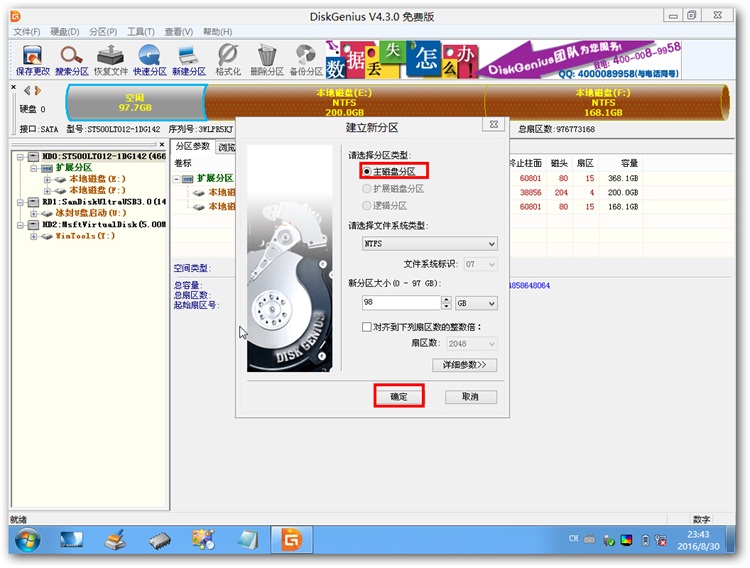The height and width of the screenshot is (568, 750).
Task: Click the 格式化 toolbar icon
Action: (228, 60)
